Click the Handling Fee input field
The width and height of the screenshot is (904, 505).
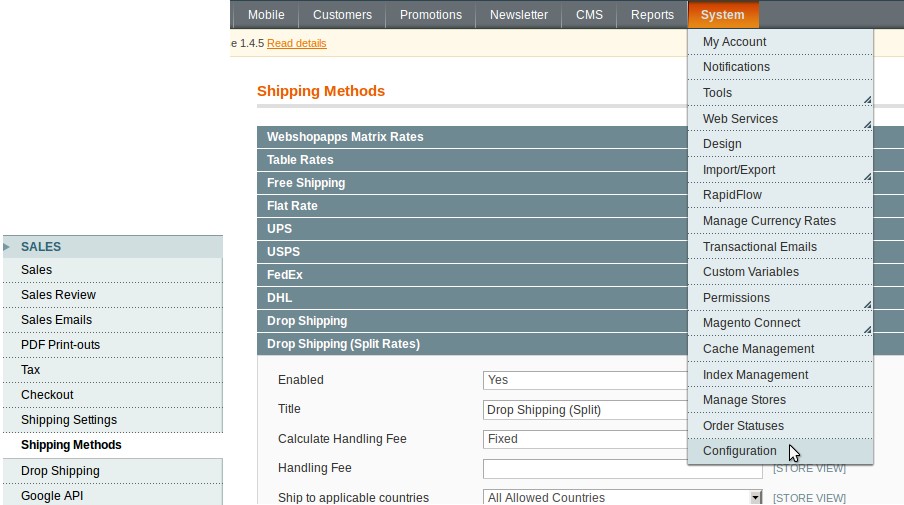point(623,469)
